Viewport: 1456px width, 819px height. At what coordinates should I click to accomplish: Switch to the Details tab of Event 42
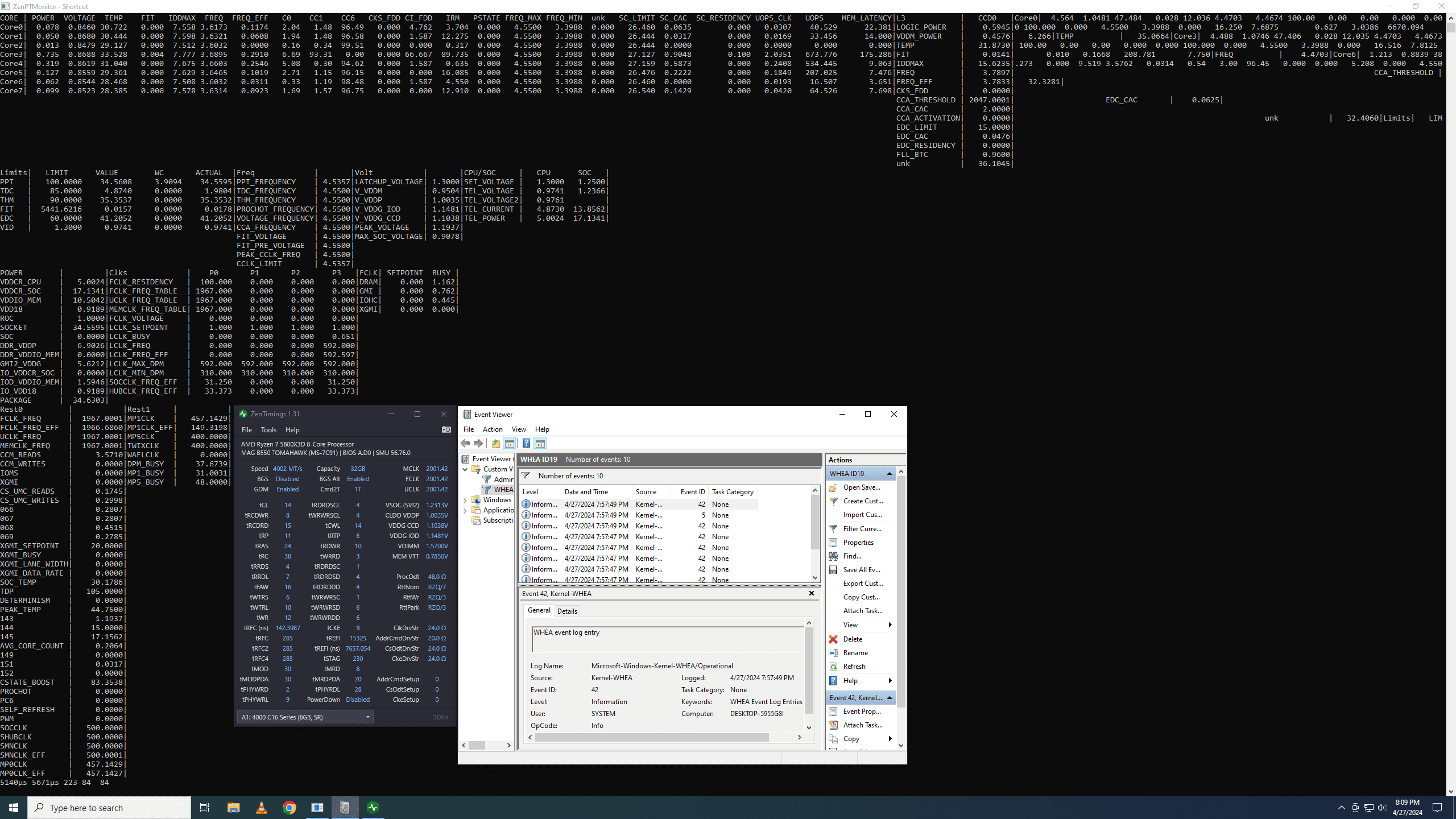click(567, 611)
